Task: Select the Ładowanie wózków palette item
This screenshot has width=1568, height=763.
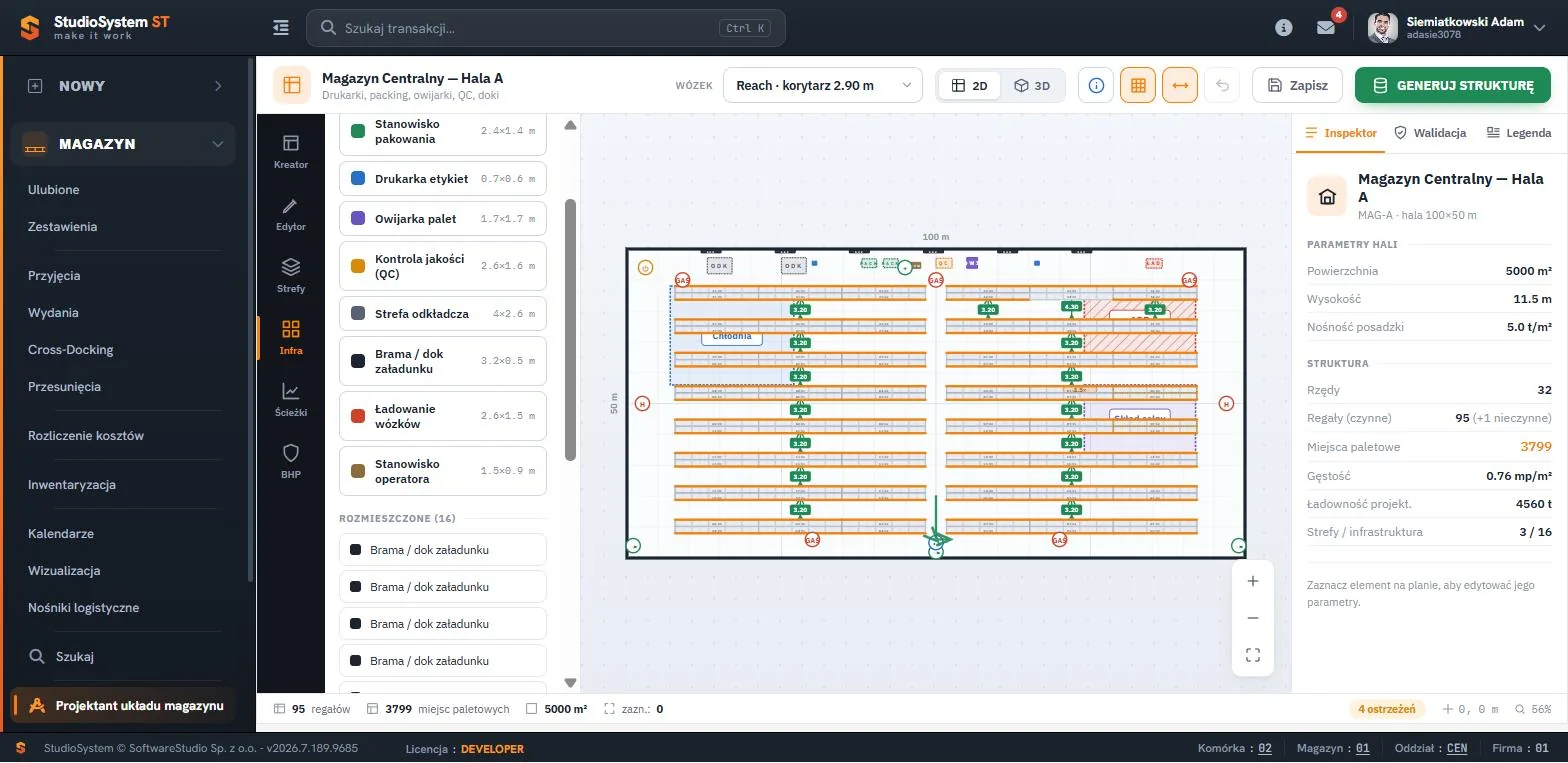Action: (443, 416)
